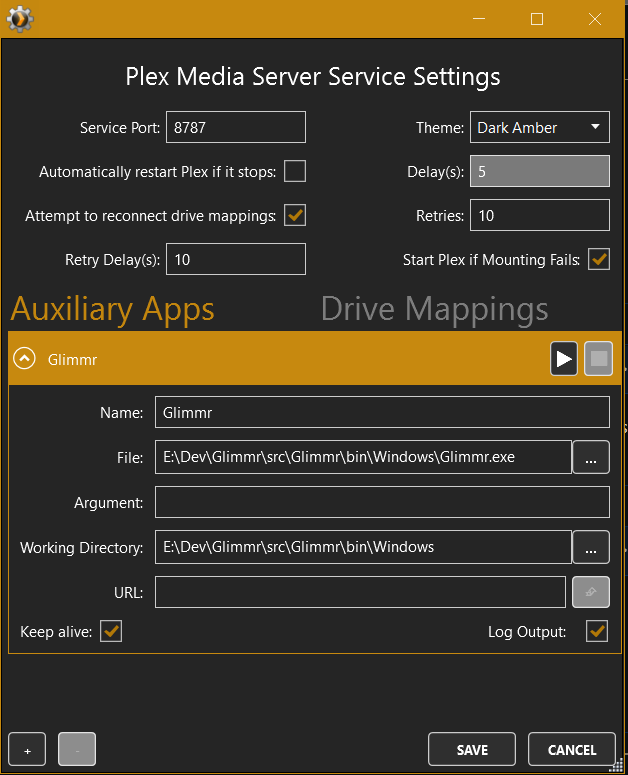Click the File path field
Viewport: 628px width, 775px height.
click(363, 457)
